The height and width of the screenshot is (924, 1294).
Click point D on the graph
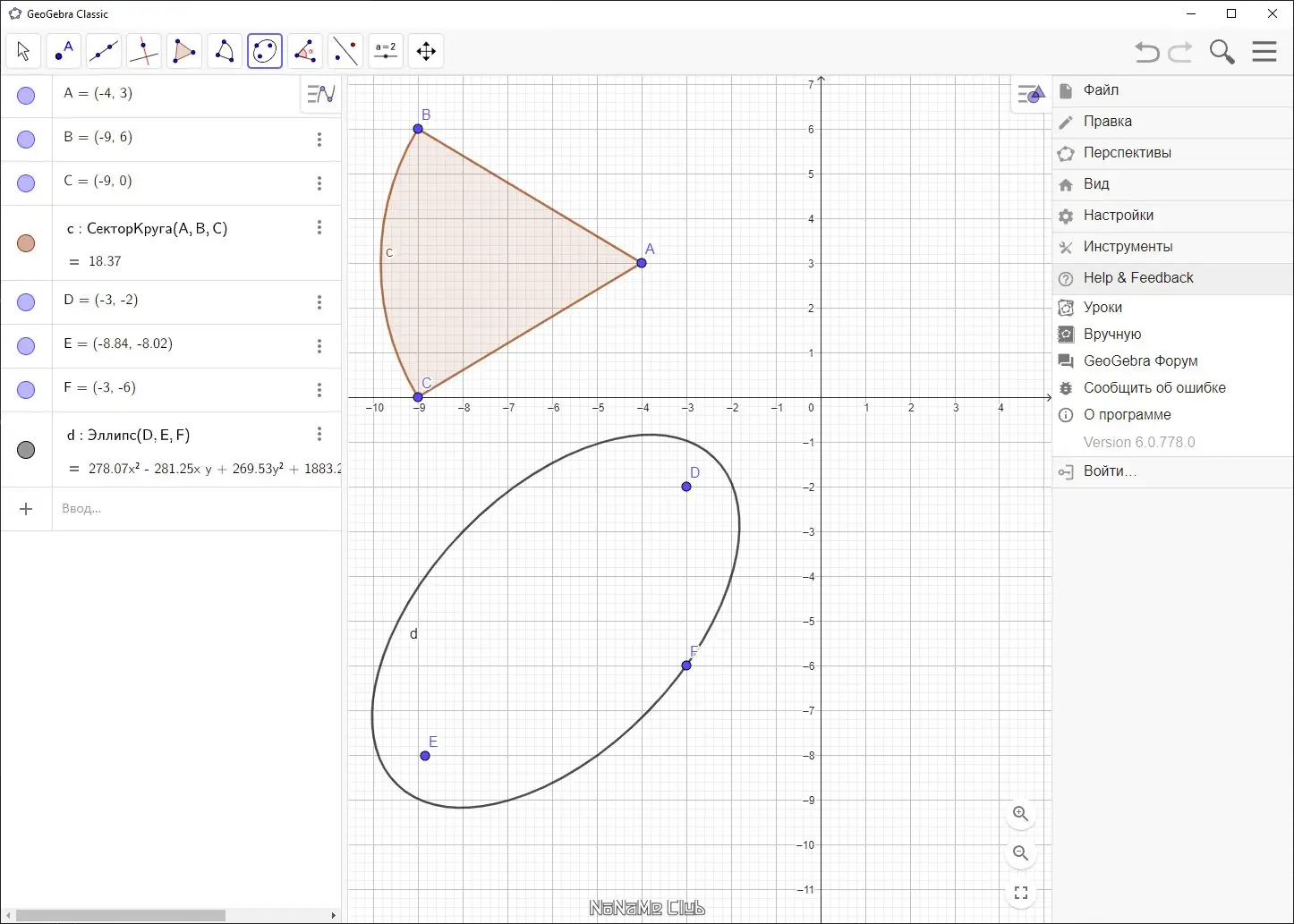coord(686,487)
